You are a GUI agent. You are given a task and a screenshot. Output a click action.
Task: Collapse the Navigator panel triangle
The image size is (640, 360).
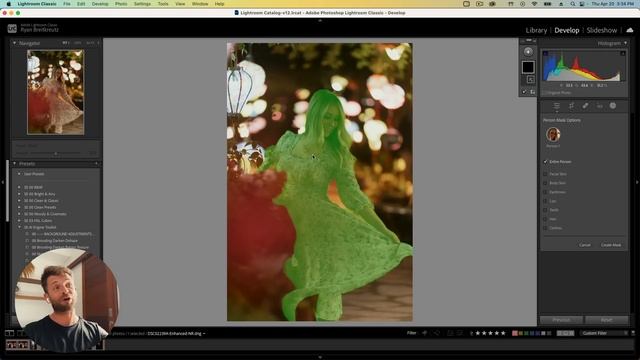[x=15, y=43]
